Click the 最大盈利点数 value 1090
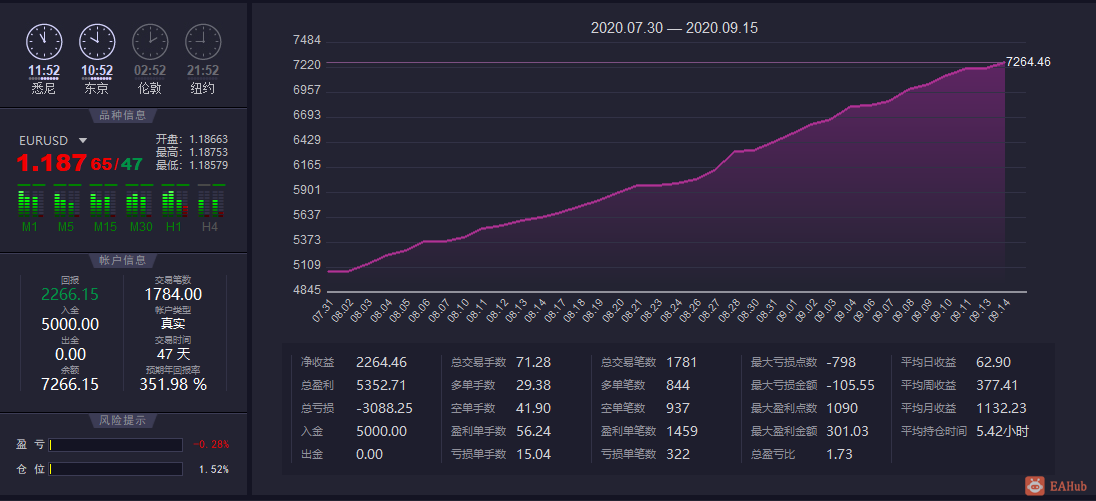 842,408
